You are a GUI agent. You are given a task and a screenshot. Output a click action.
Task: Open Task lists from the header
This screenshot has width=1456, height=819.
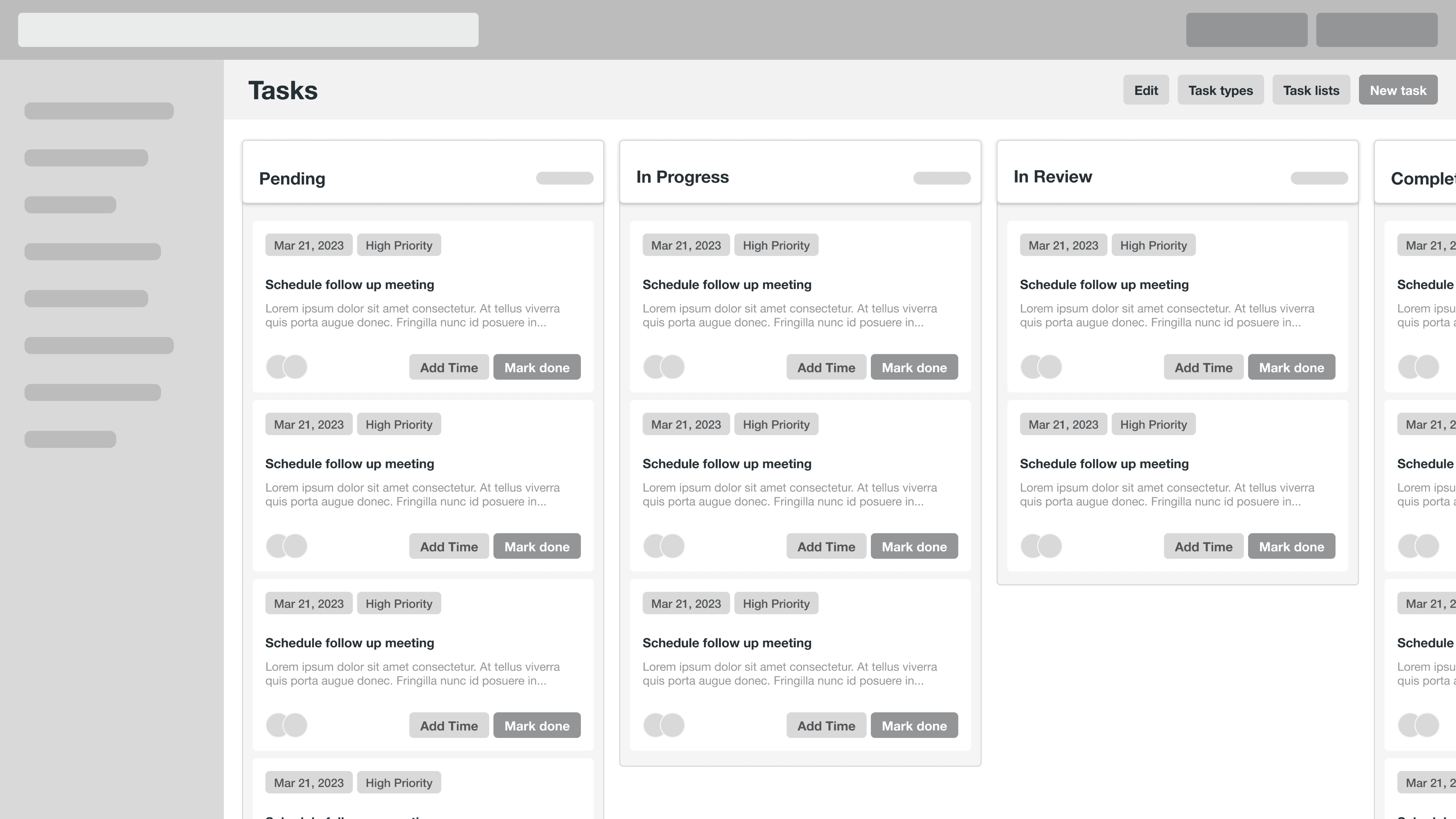coord(1310,90)
